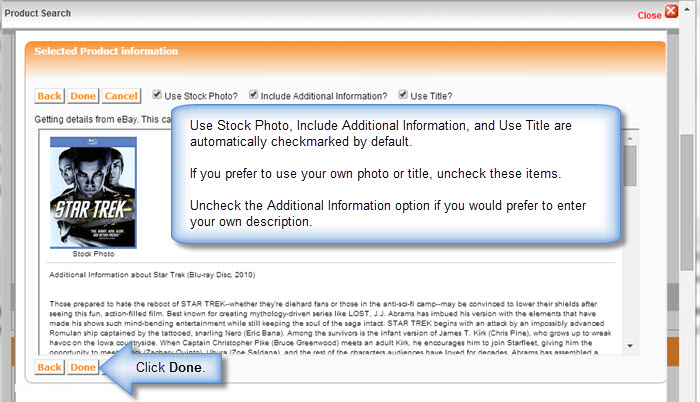Cancel the product selection
Screen dimensions: 700x402
tap(121, 96)
